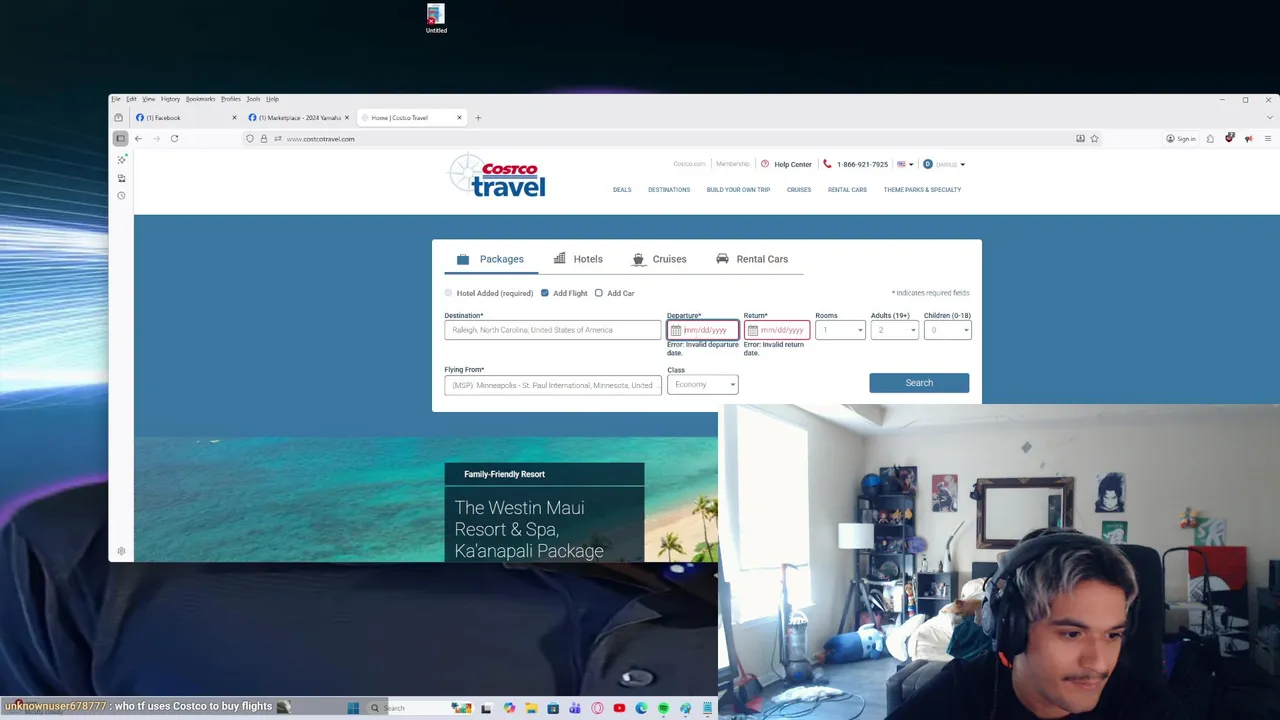Viewport: 1280px width, 720px height.
Task: Open list all tabs chevron
Action: [x=1270, y=118]
